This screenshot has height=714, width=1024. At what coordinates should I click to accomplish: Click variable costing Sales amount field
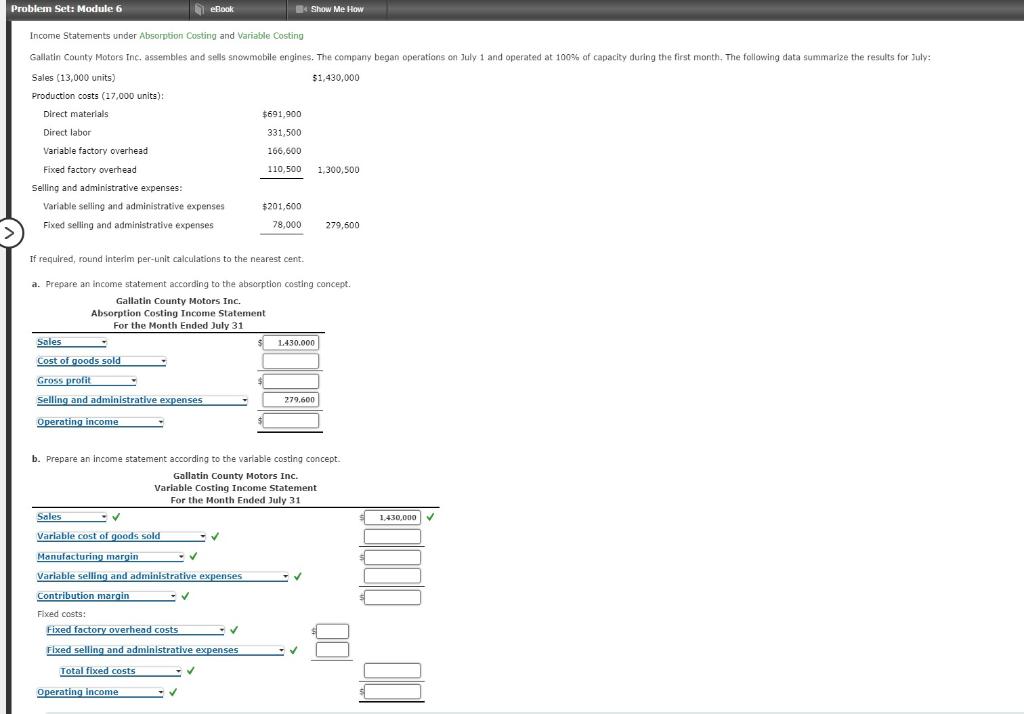[392, 517]
